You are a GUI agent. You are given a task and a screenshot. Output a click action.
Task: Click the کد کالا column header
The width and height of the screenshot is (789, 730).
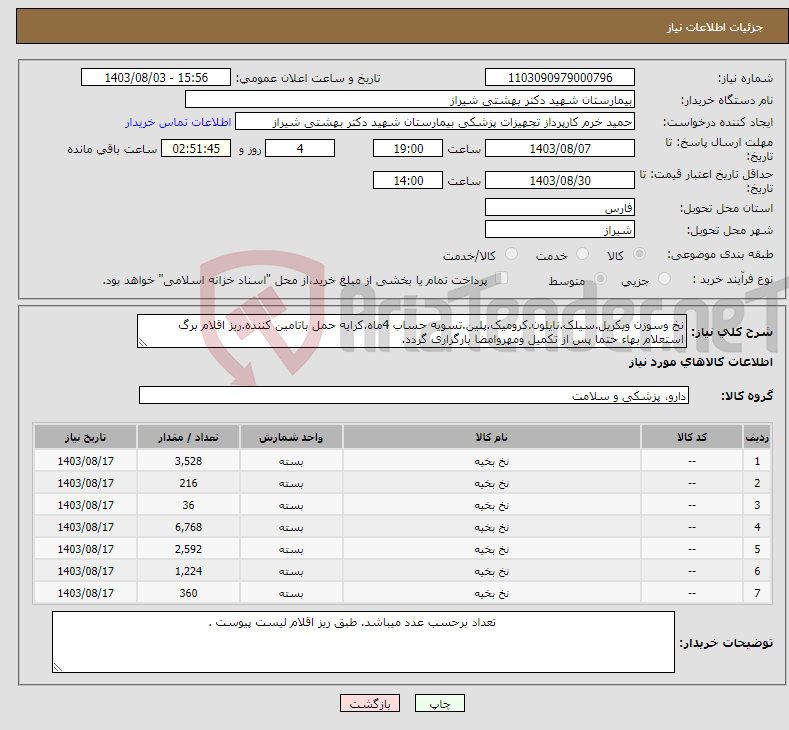(691, 437)
